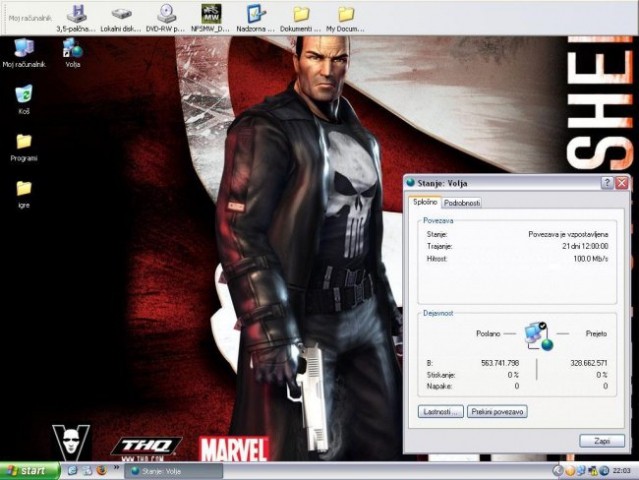Switch to the Splošno tab
The height and width of the screenshot is (480, 639).
coord(425,202)
